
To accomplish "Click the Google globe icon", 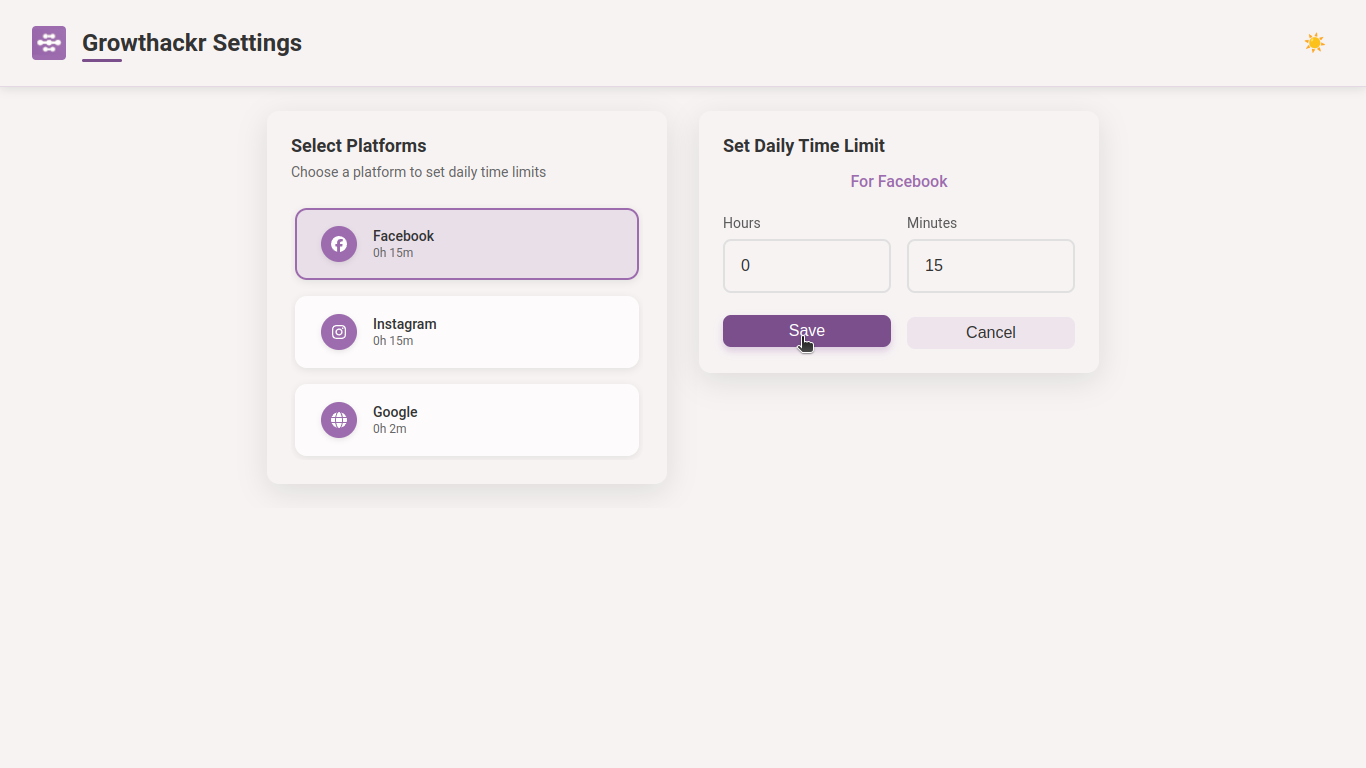I will tap(339, 420).
